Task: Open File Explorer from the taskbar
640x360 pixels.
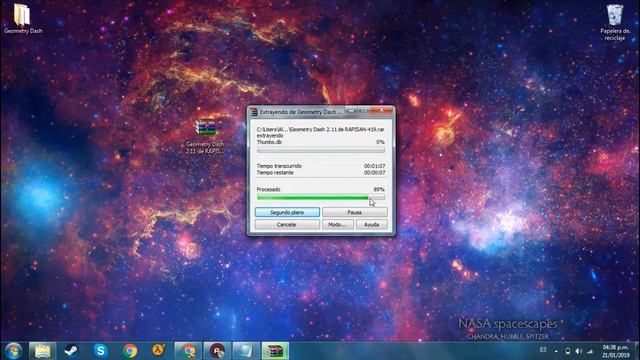Action: [x=42, y=351]
